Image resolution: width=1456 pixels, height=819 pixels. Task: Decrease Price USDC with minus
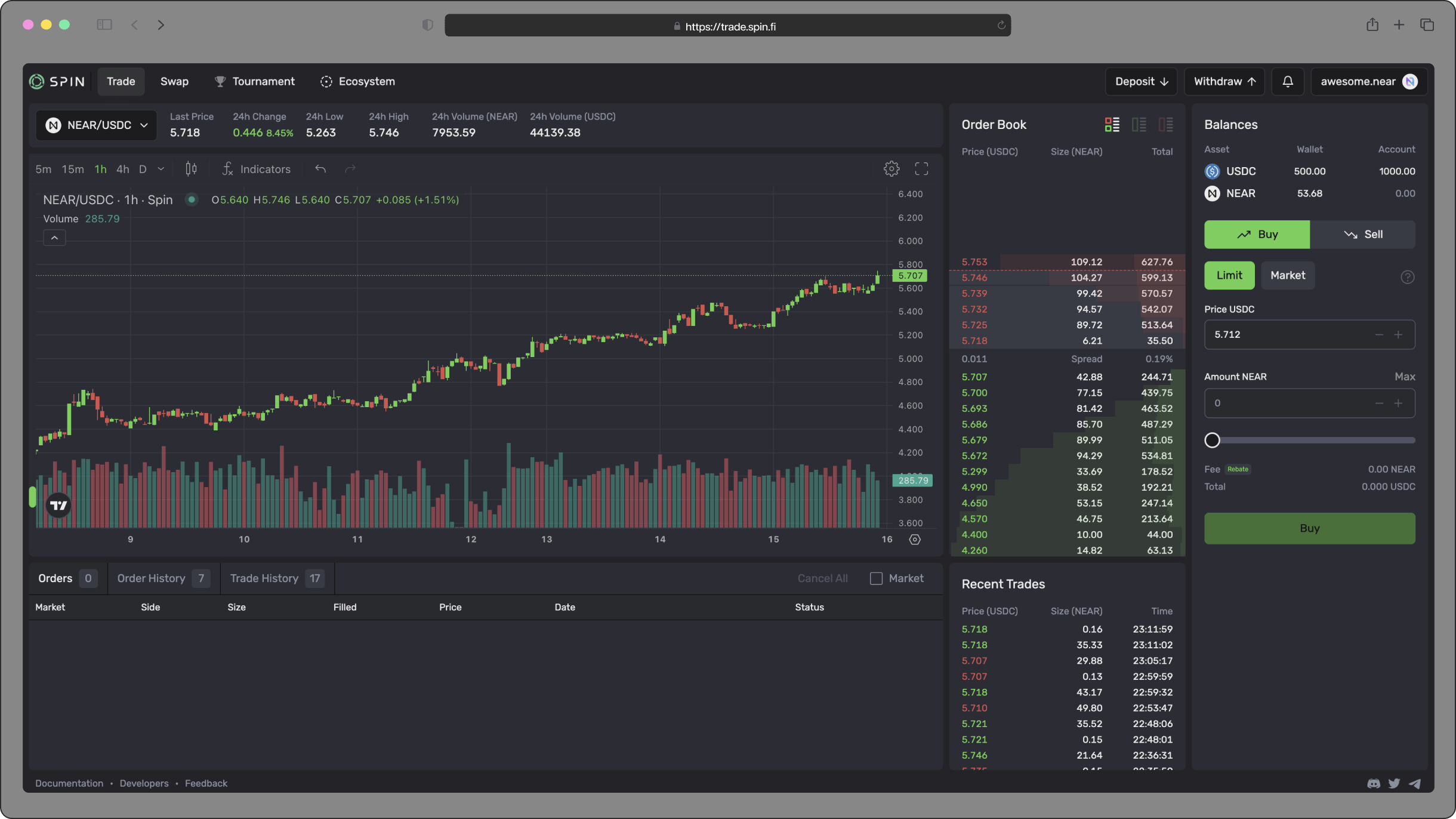click(1379, 335)
